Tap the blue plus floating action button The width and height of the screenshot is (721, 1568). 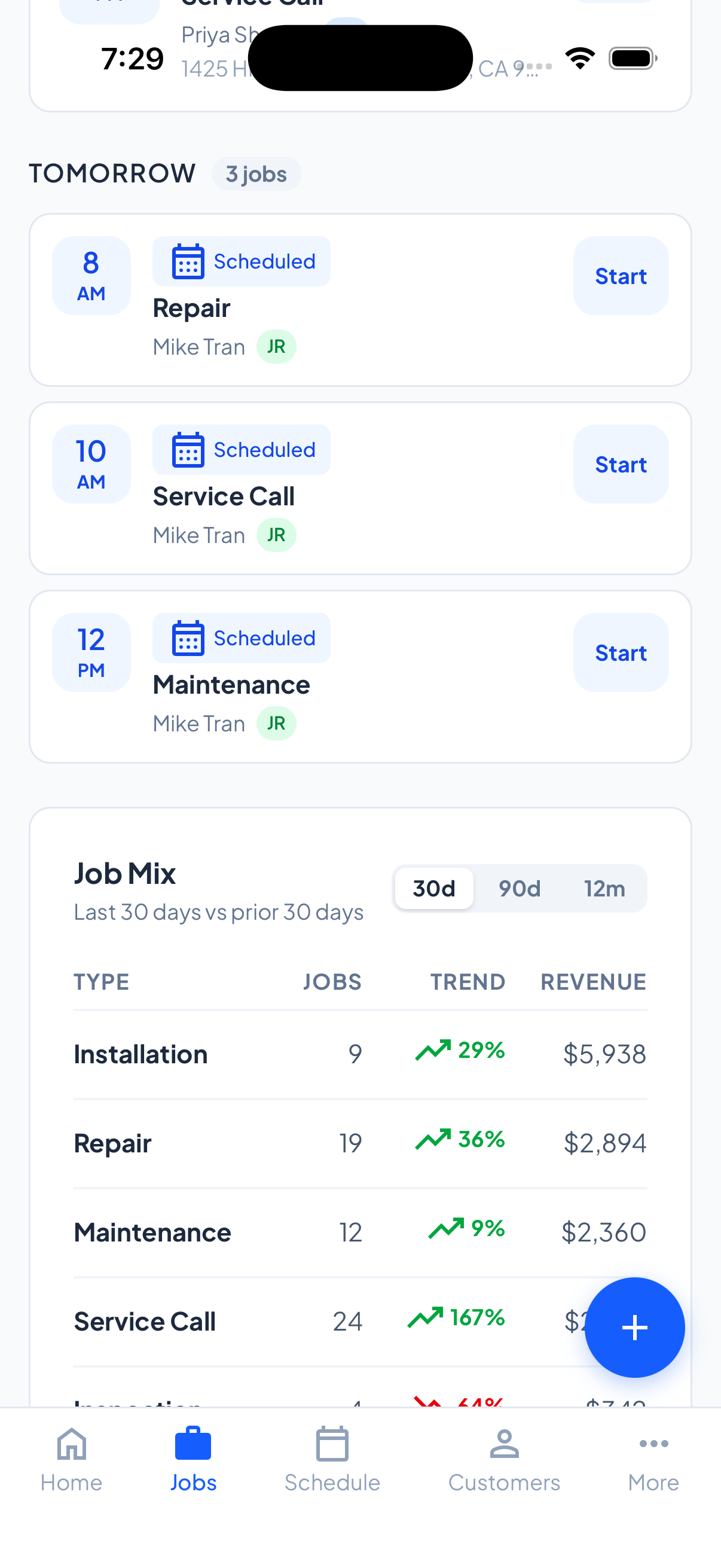point(634,1327)
